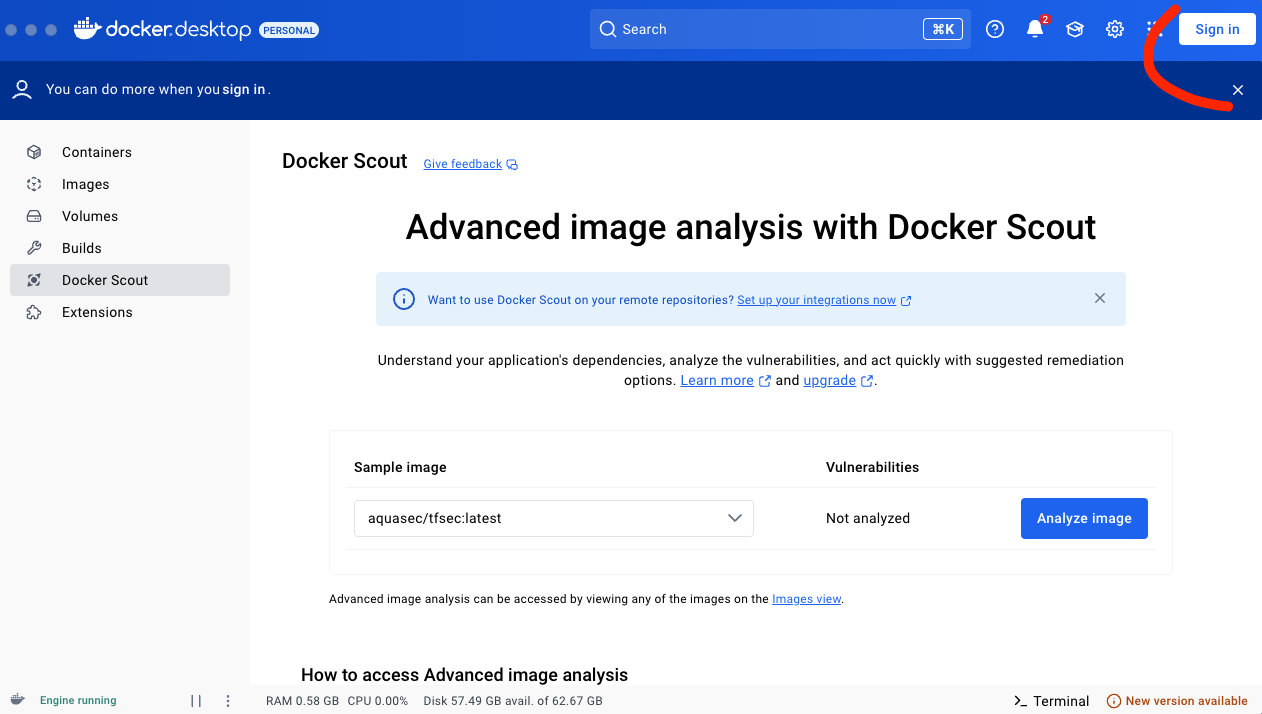Open the Extensions view
Viewport: 1262px width, 714px height.
click(120, 312)
